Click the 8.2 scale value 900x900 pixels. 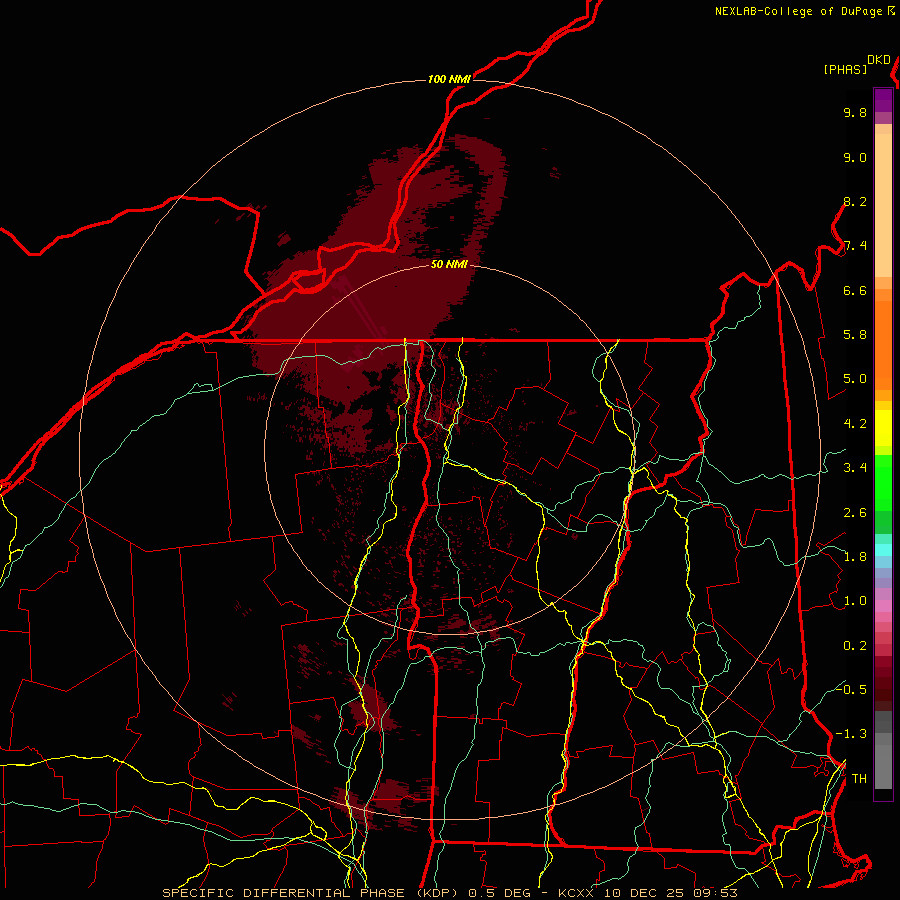point(855,202)
